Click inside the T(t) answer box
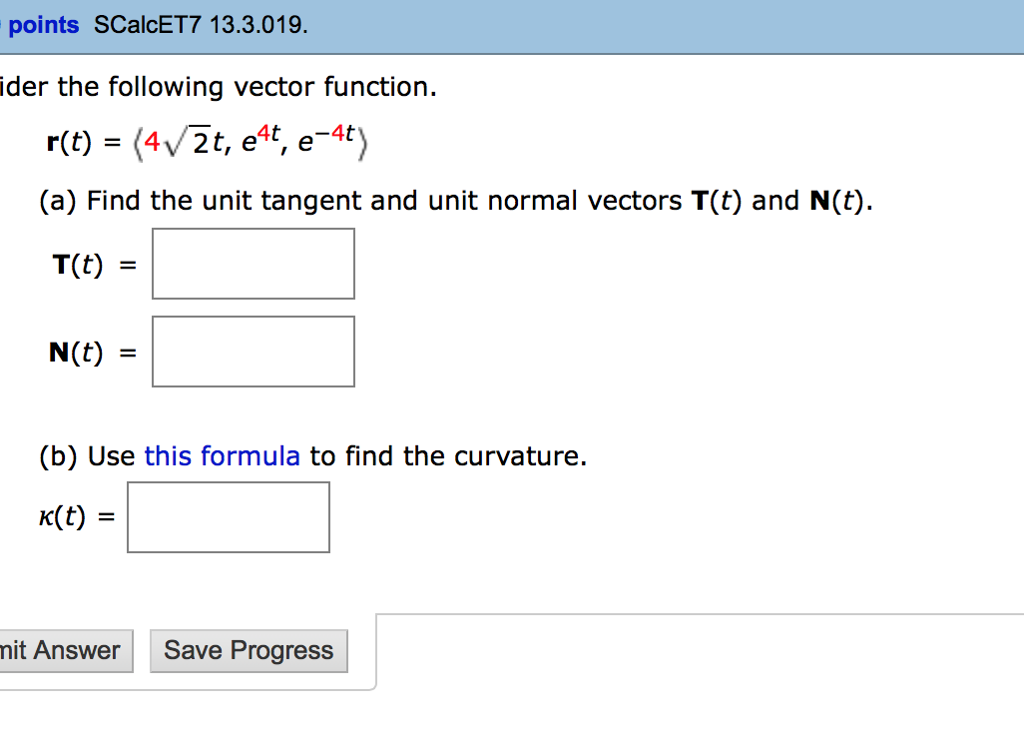The width and height of the screenshot is (1024, 747). tap(252, 263)
